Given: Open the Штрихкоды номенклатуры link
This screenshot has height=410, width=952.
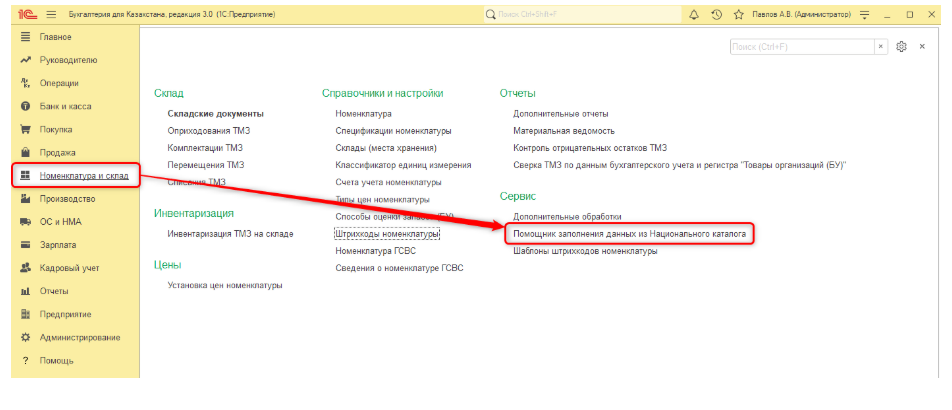Looking at the screenshot, I should 387,234.
